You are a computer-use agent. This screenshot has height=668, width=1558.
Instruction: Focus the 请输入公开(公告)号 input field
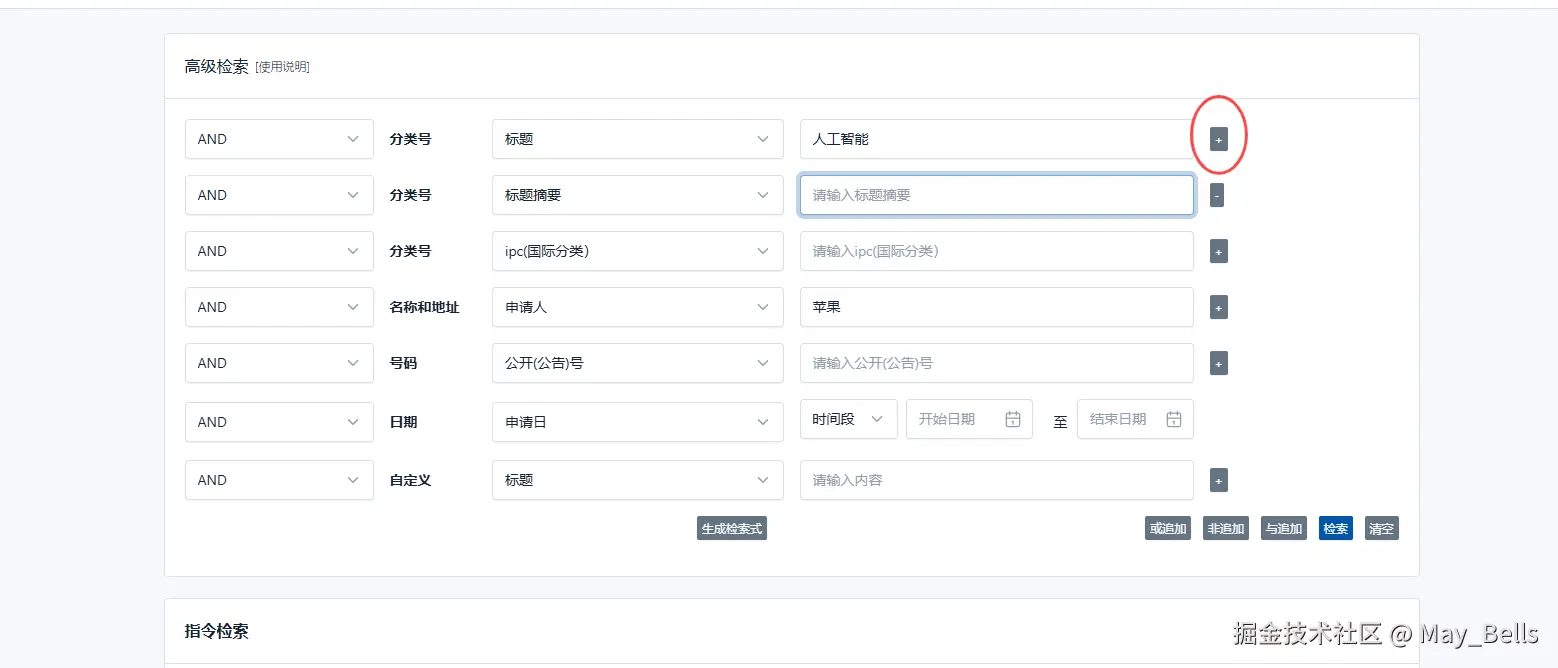[997, 363]
